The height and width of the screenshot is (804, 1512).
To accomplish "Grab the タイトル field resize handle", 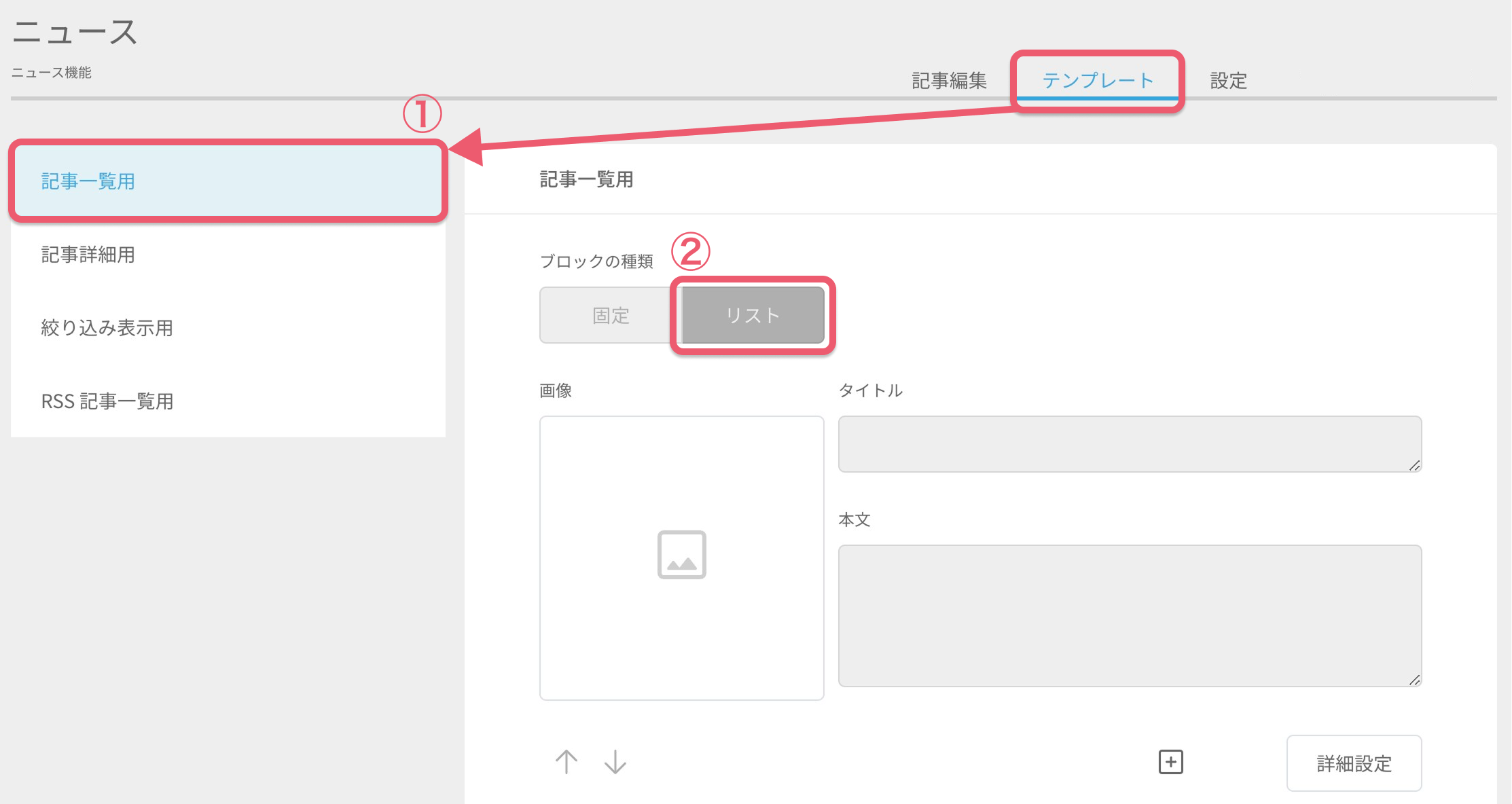I will click(x=1414, y=465).
